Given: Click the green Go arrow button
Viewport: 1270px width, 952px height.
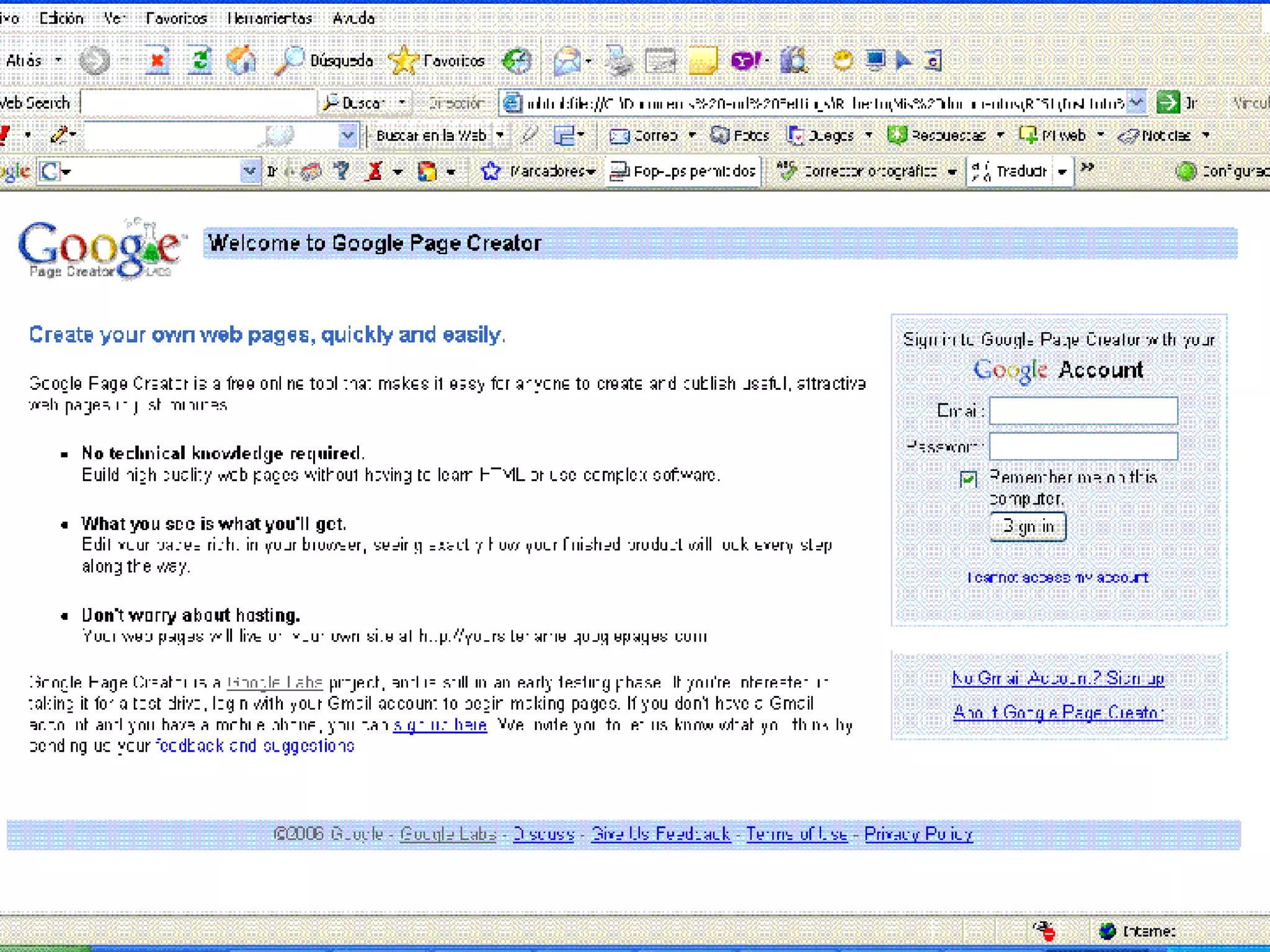Looking at the screenshot, I should [1168, 102].
